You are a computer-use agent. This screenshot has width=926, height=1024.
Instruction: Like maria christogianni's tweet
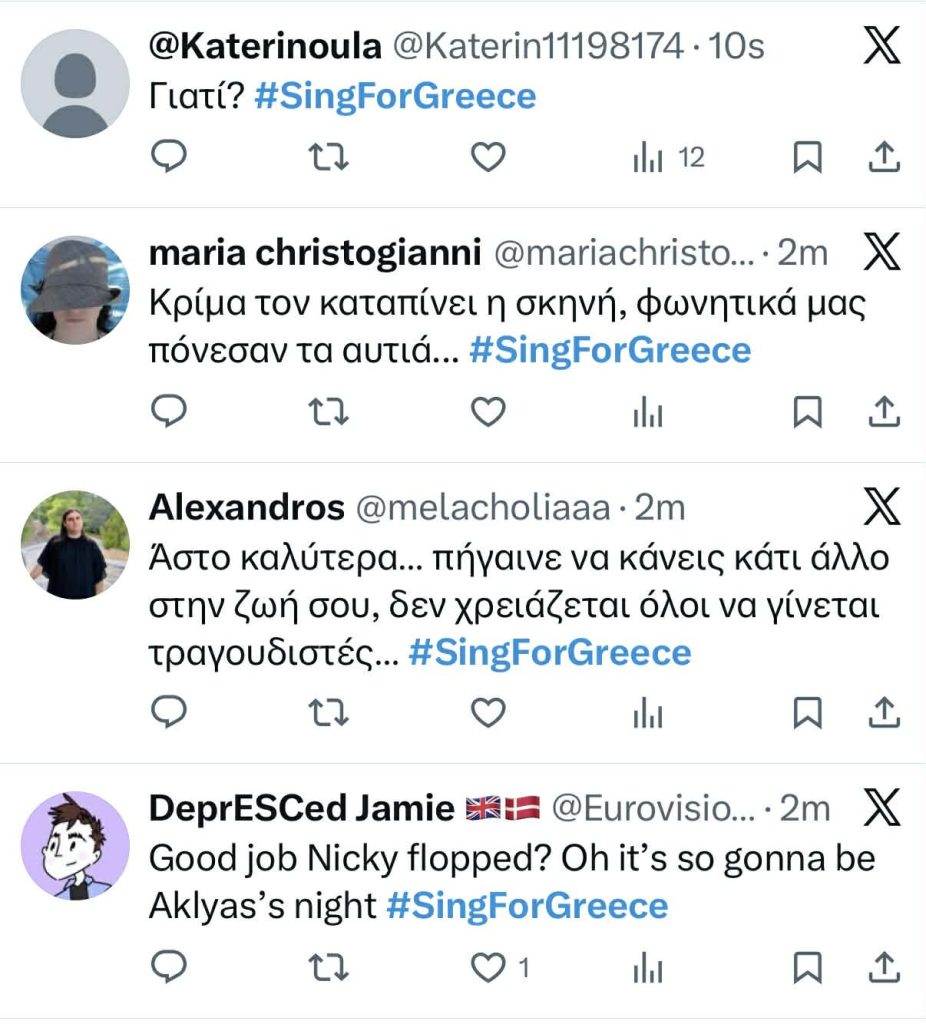pyautogui.click(x=488, y=412)
